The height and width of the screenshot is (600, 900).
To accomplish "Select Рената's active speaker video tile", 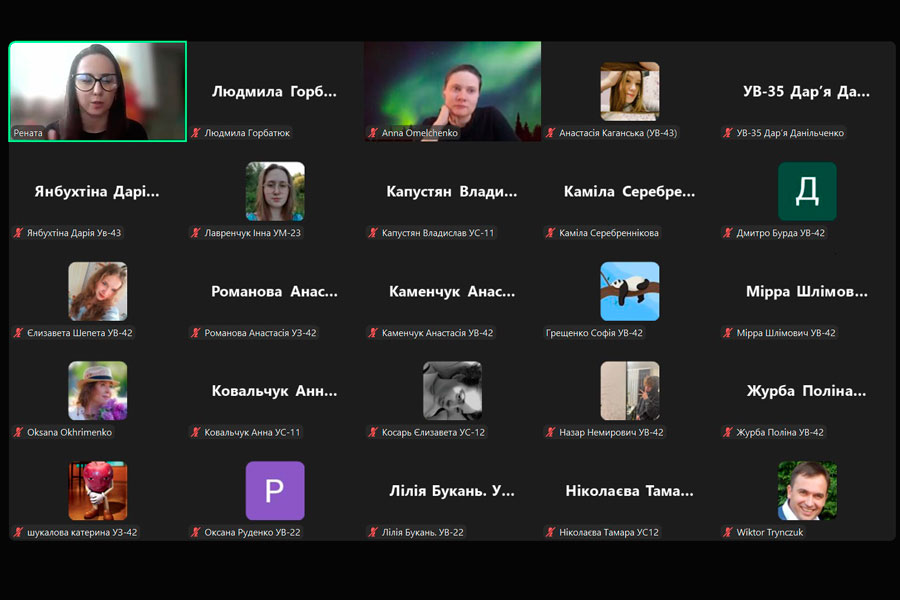I will point(97,91).
